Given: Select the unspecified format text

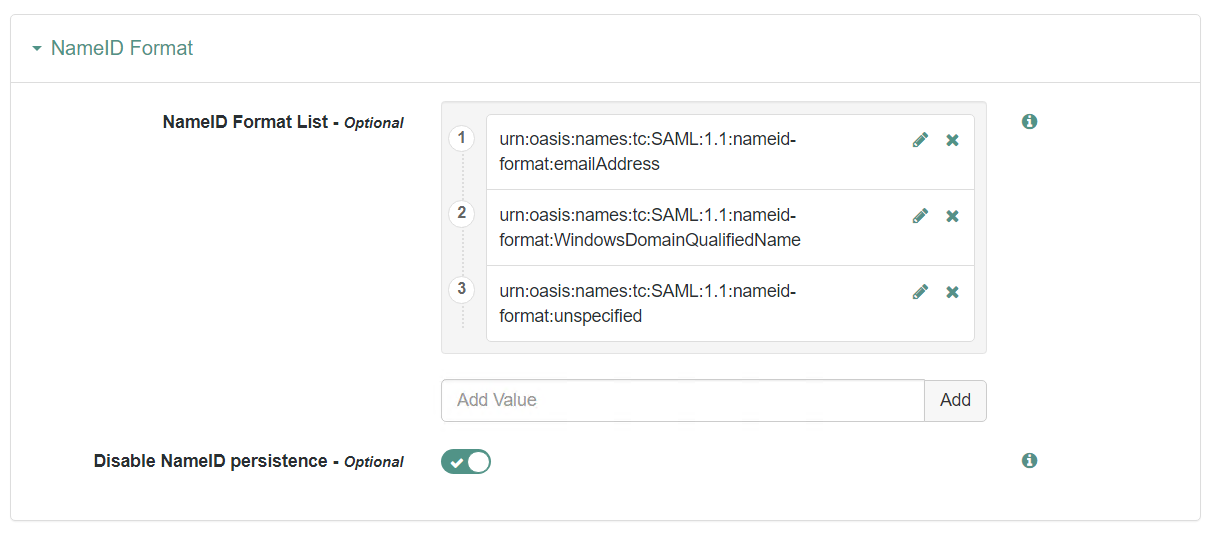Looking at the screenshot, I should [x=648, y=304].
